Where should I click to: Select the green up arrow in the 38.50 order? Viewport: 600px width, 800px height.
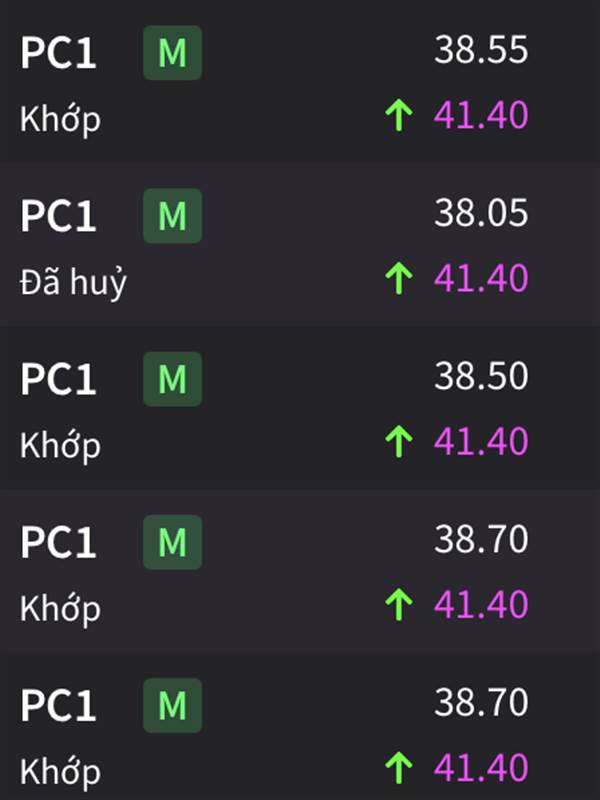click(399, 442)
